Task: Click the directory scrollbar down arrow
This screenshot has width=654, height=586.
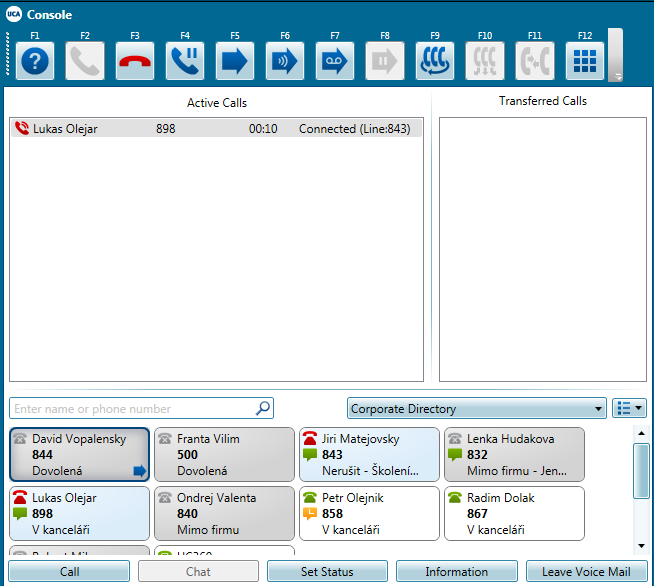Action: [641, 546]
